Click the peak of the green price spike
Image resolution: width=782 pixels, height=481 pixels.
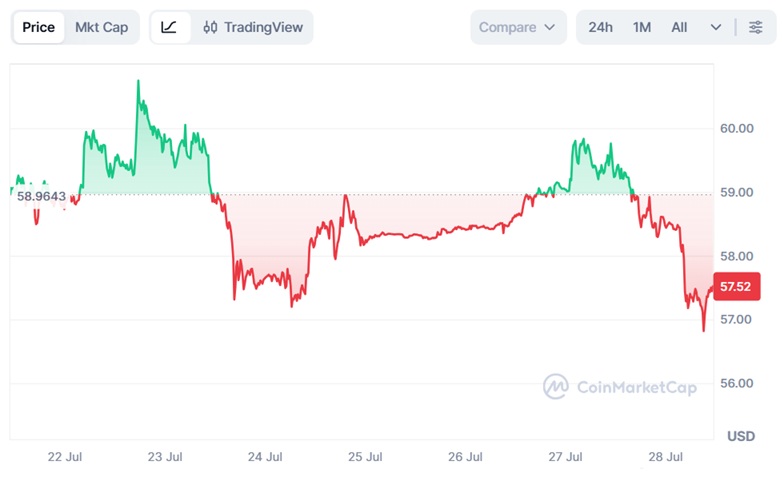[x=138, y=81]
